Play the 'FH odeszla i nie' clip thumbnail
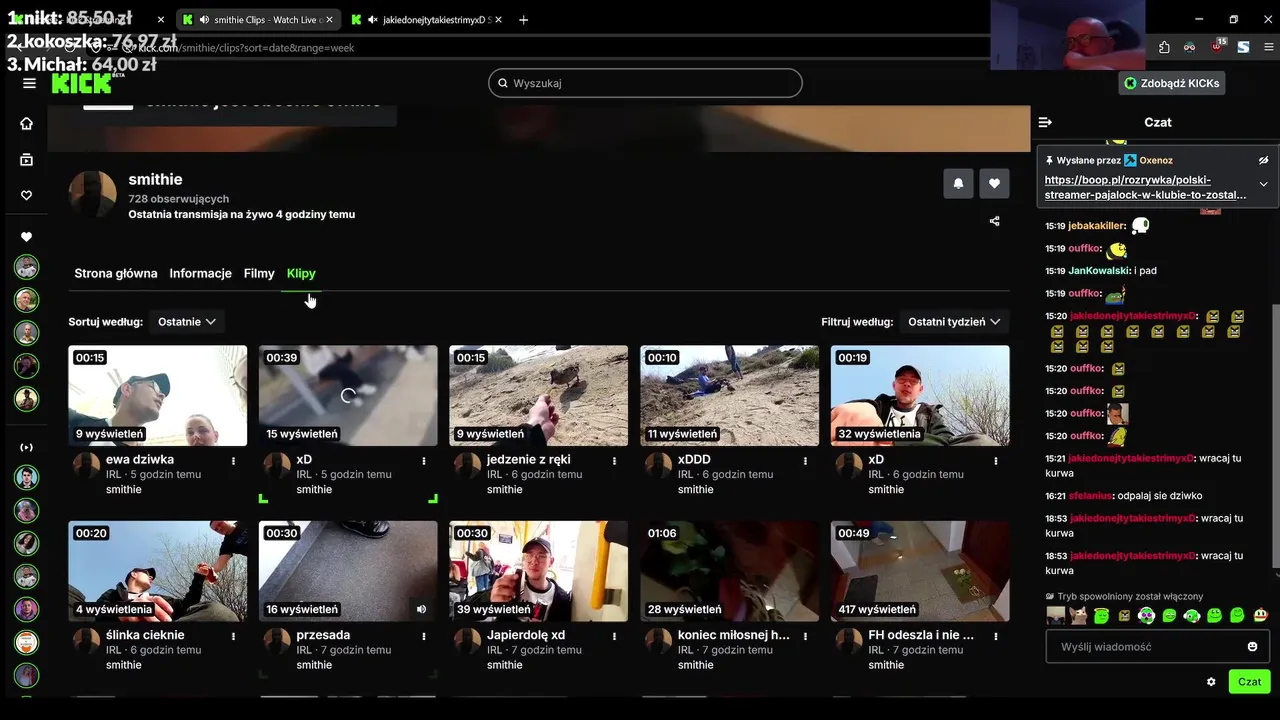The height and width of the screenshot is (720, 1280). coord(920,571)
